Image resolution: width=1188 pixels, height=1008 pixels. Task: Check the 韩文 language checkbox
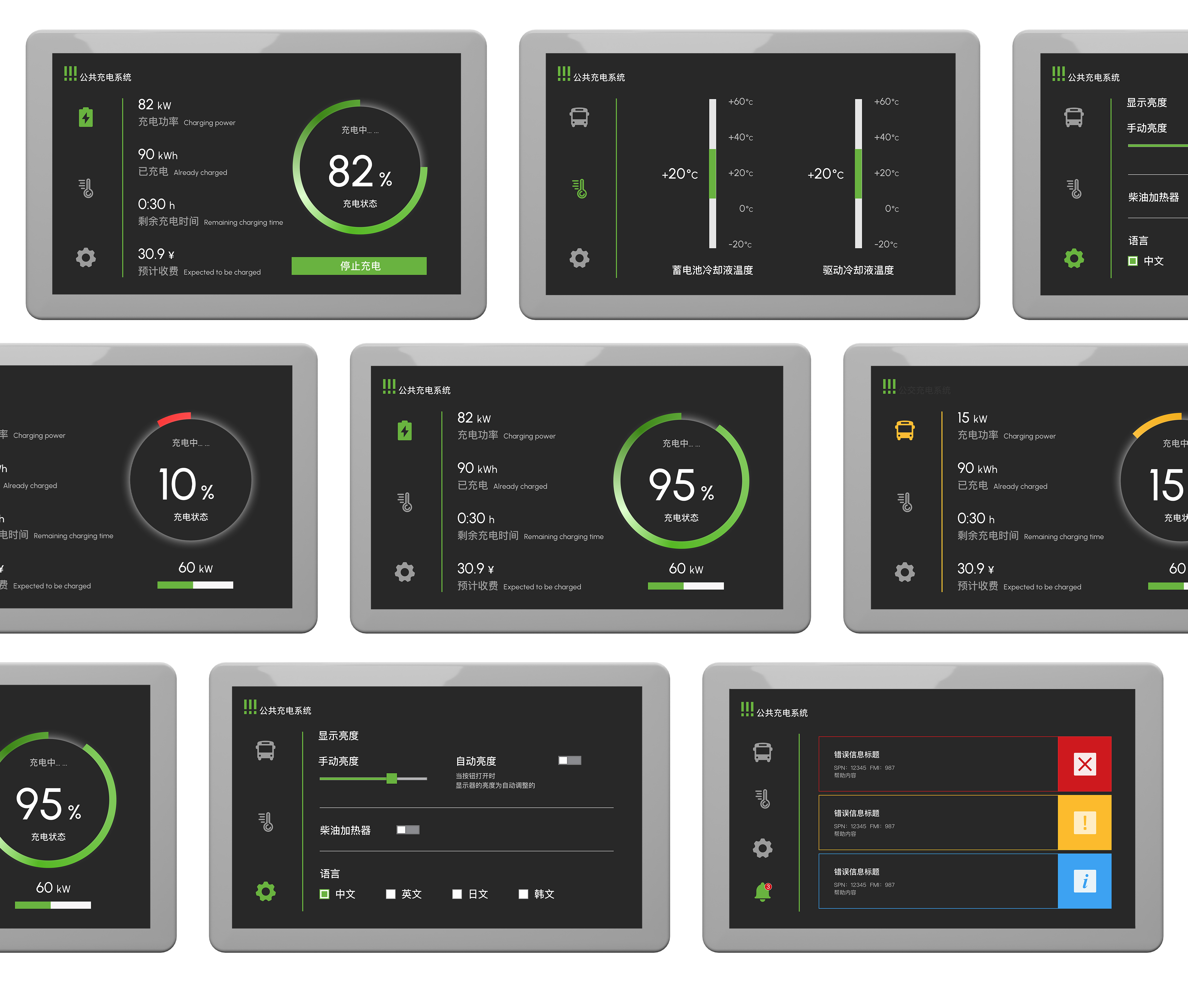tap(523, 894)
